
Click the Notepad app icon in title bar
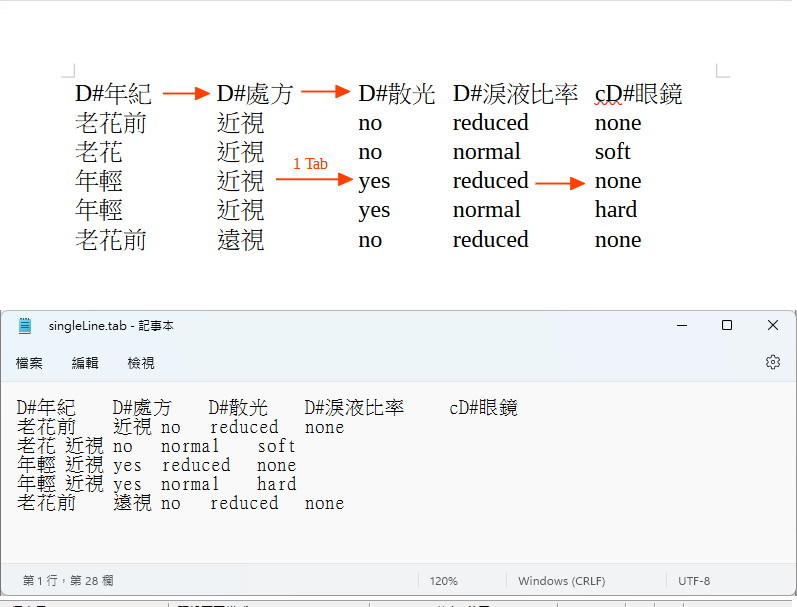coord(25,326)
